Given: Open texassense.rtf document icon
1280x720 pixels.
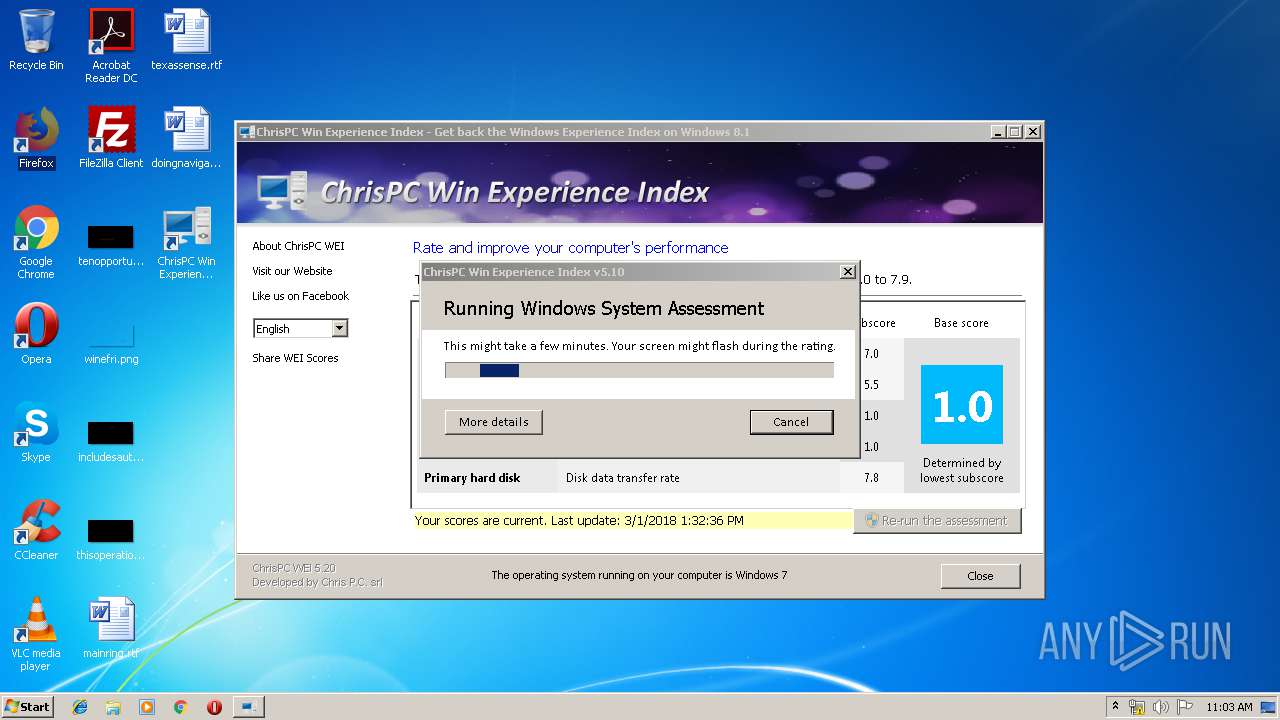Looking at the screenshot, I should coord(186,40).
